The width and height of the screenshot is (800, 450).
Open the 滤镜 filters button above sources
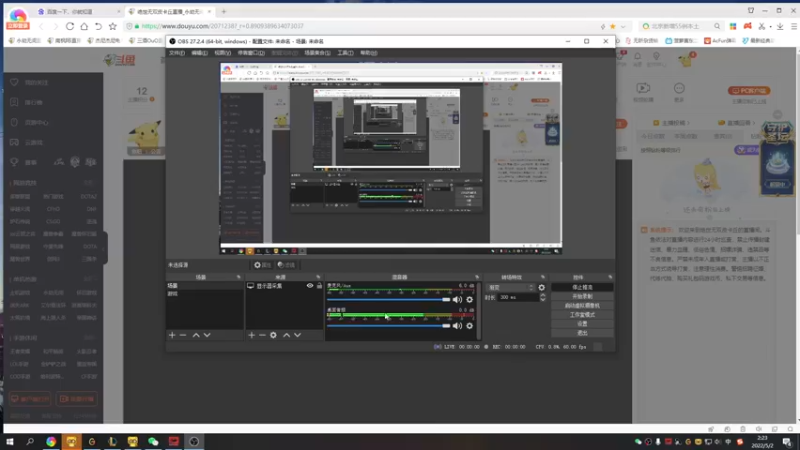[287, 265]
